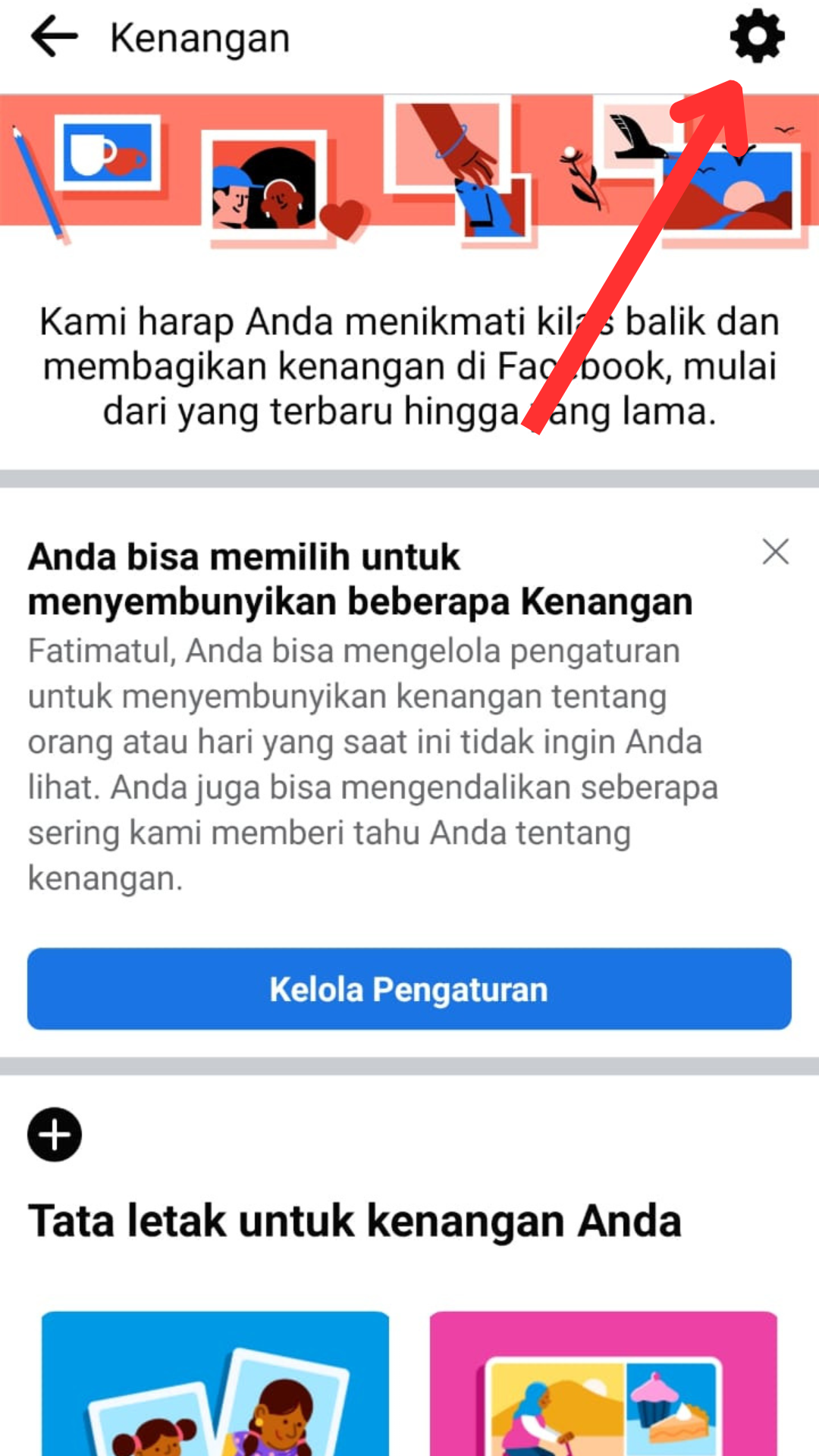Screen dimensions: 819x1456
Task: Select the pink collage layout thumbnail
Action: pos(604,1383)
